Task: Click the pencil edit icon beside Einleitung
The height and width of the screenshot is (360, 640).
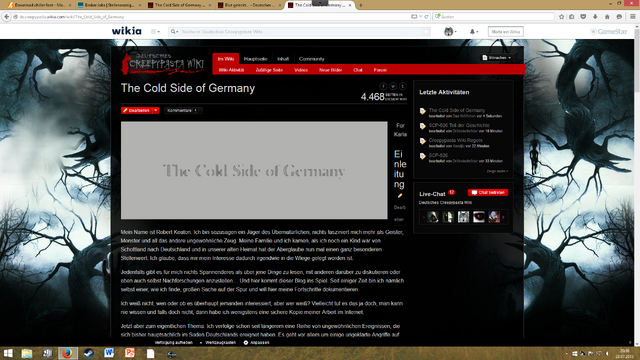Action: coord(400,196)
